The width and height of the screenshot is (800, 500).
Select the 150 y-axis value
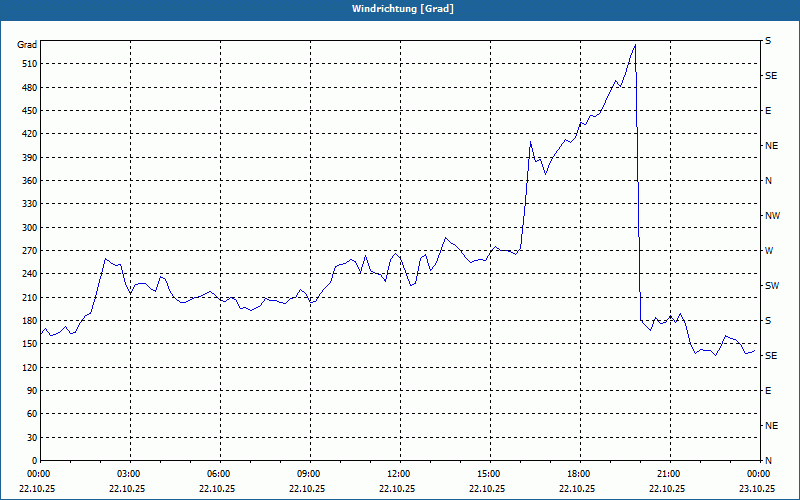click(29, 344)
